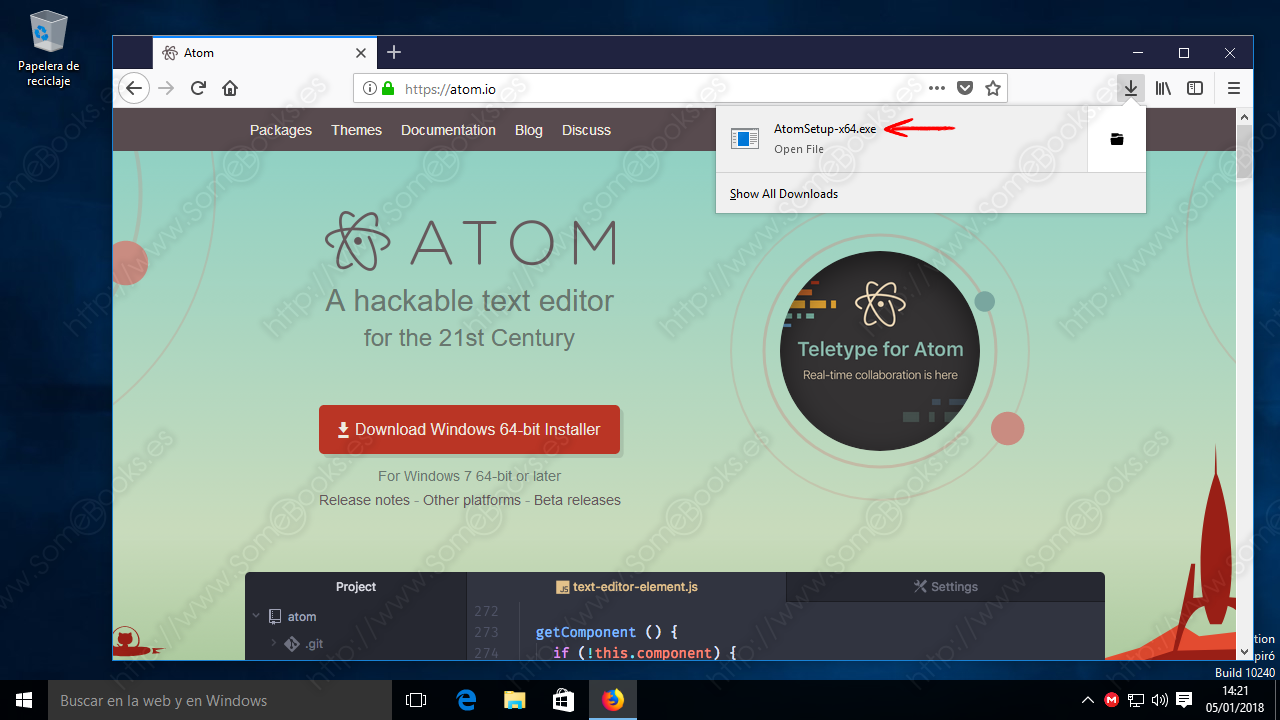Expand the .git folder
Viewport: 1280px width, 720px height.
(x=274, y=644)
